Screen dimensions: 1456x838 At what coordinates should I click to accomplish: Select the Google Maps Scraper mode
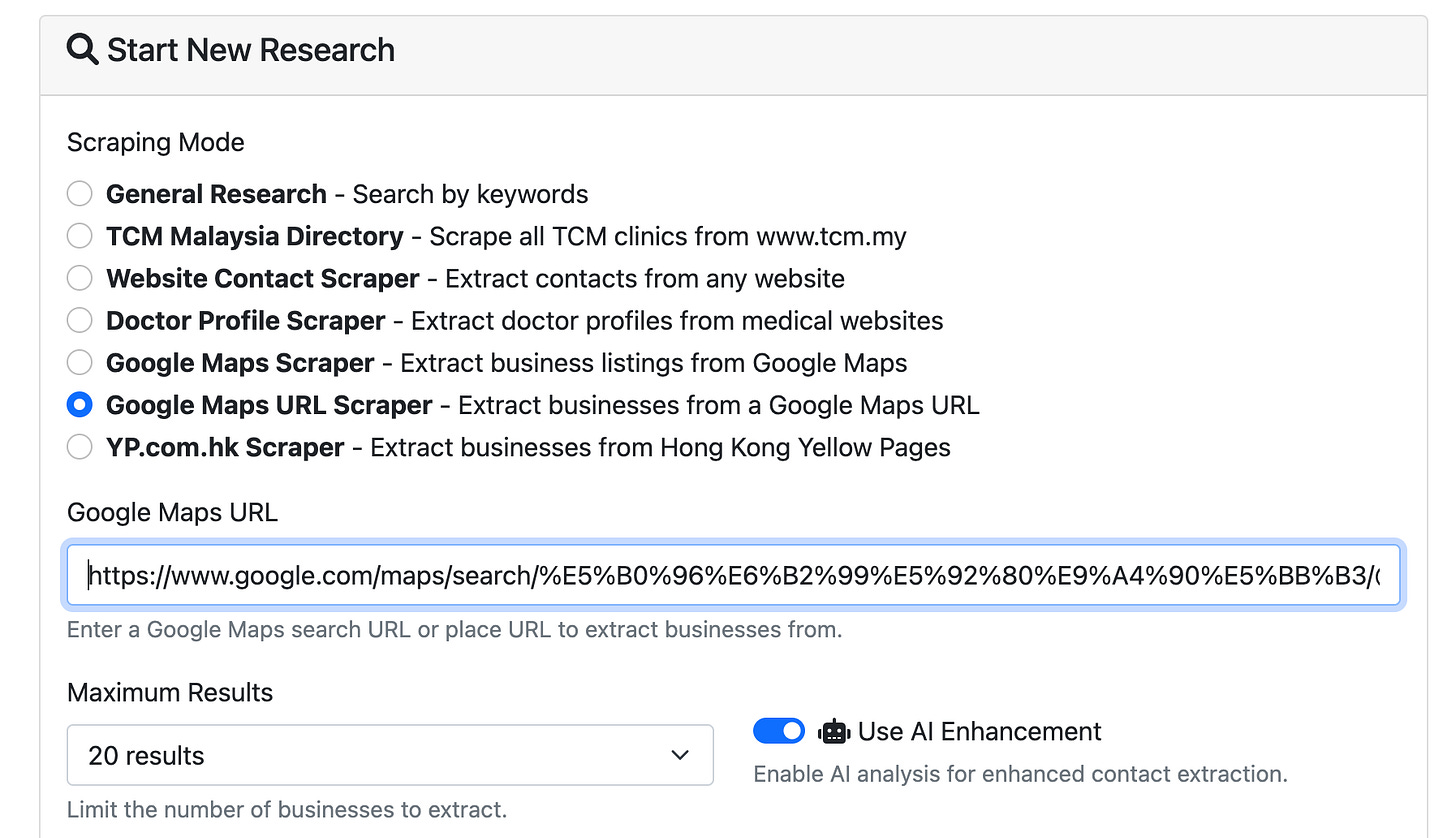pos(79,363)
